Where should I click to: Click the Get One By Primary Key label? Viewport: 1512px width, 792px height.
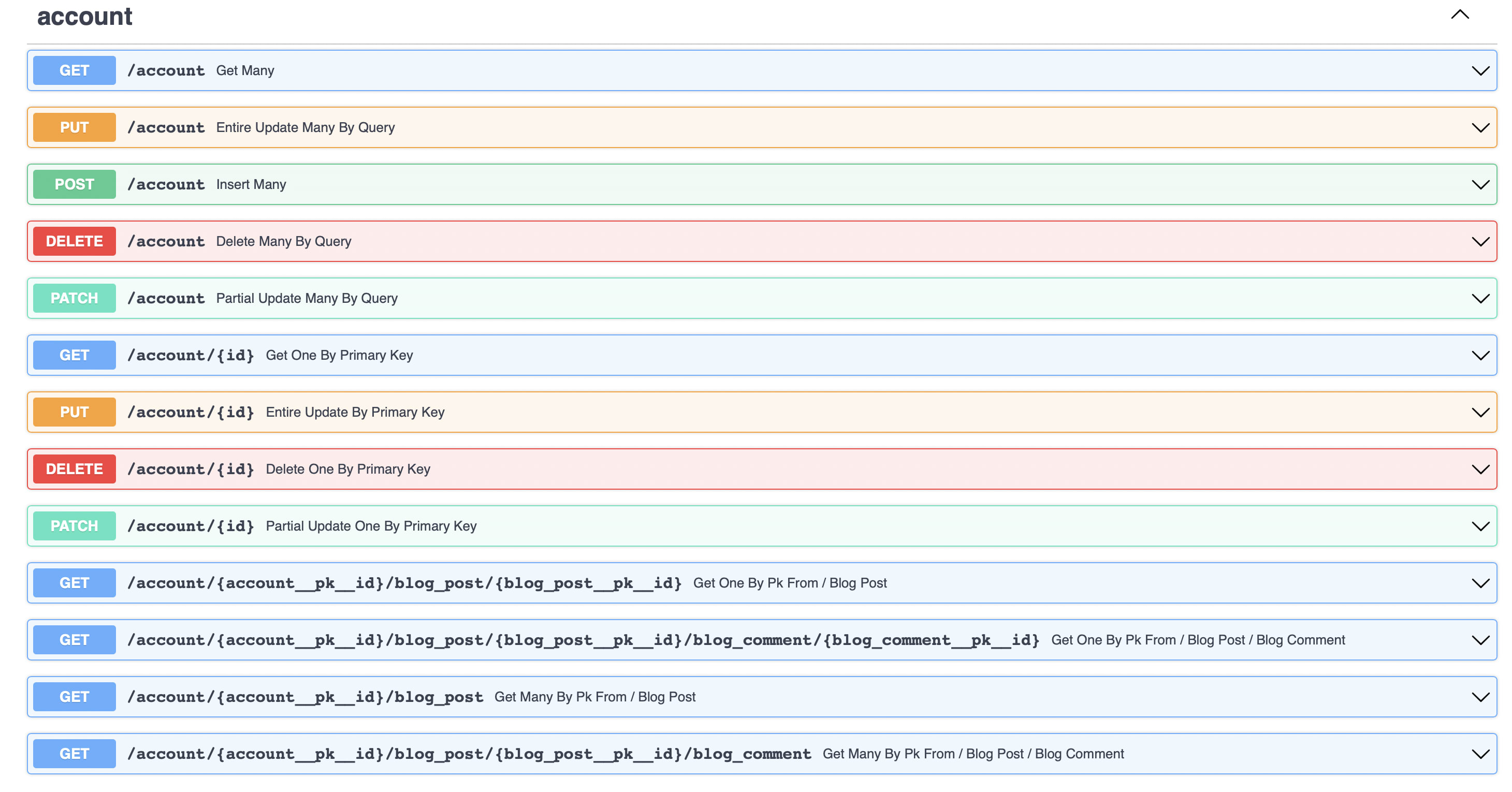339,355
